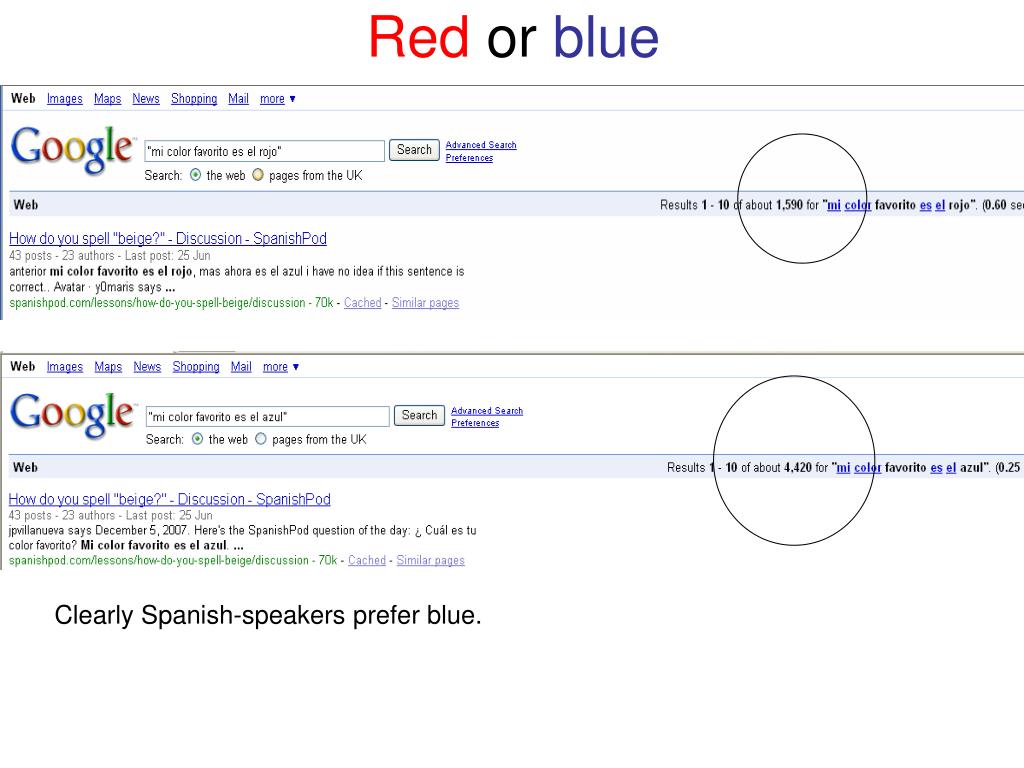Click Search button next to rojo query

[x=414, y=150]
